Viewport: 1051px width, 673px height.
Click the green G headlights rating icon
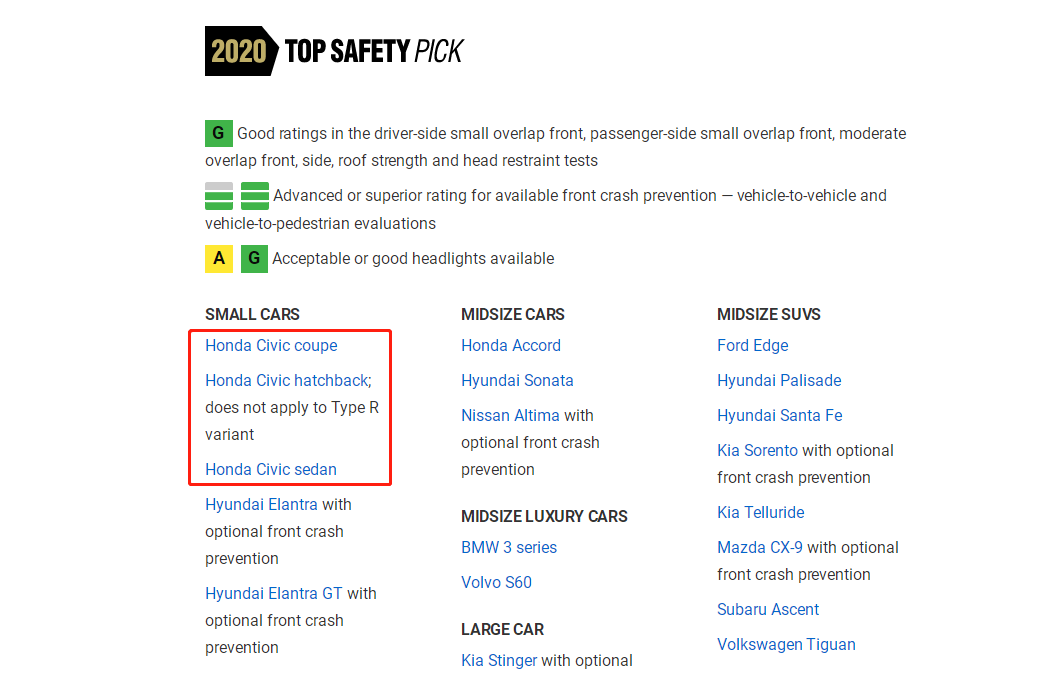pyautogui.click(x=254, y=259)
